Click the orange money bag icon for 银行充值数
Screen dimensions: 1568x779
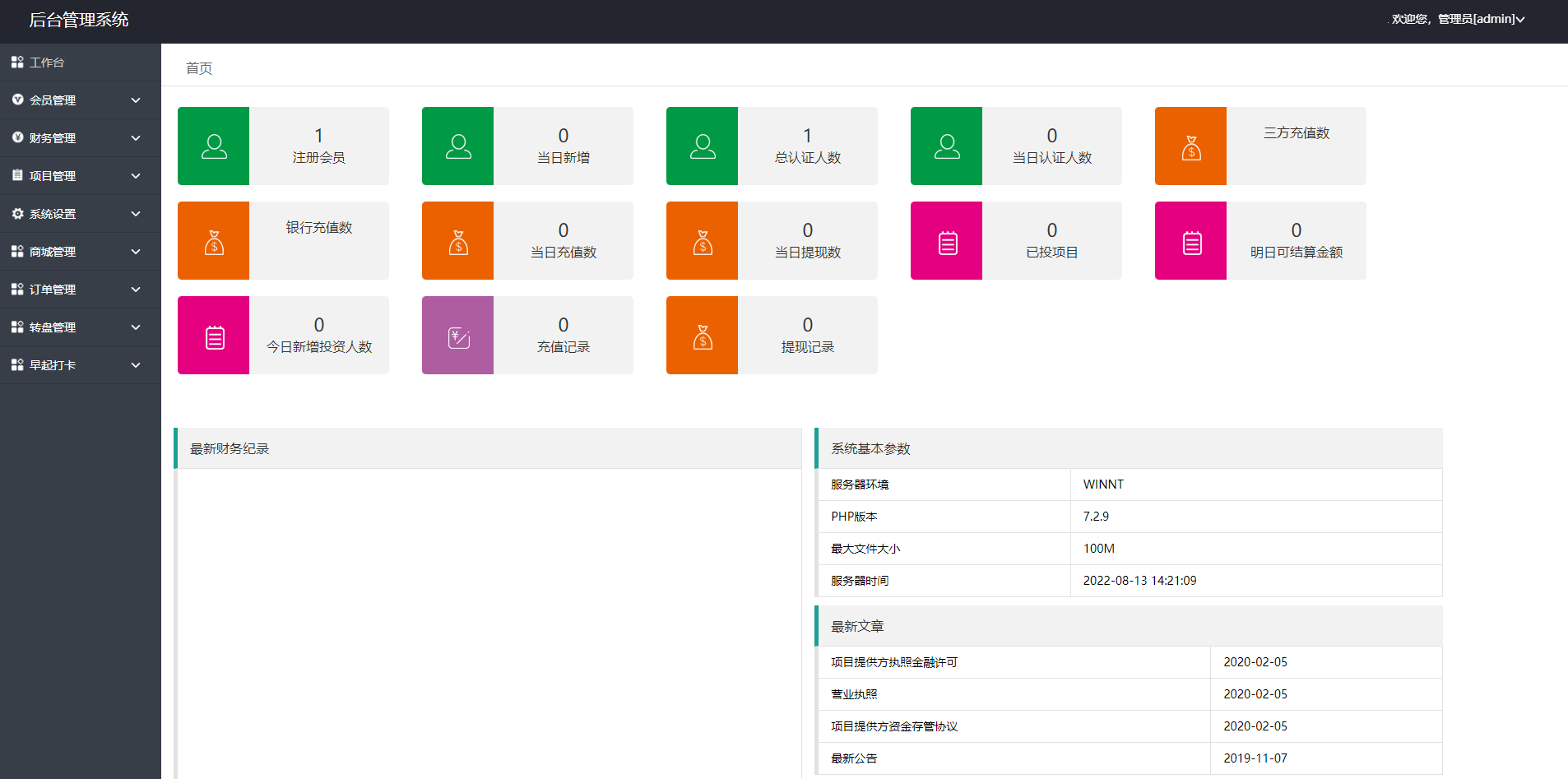pyautogui.click(x=214, y=242)
